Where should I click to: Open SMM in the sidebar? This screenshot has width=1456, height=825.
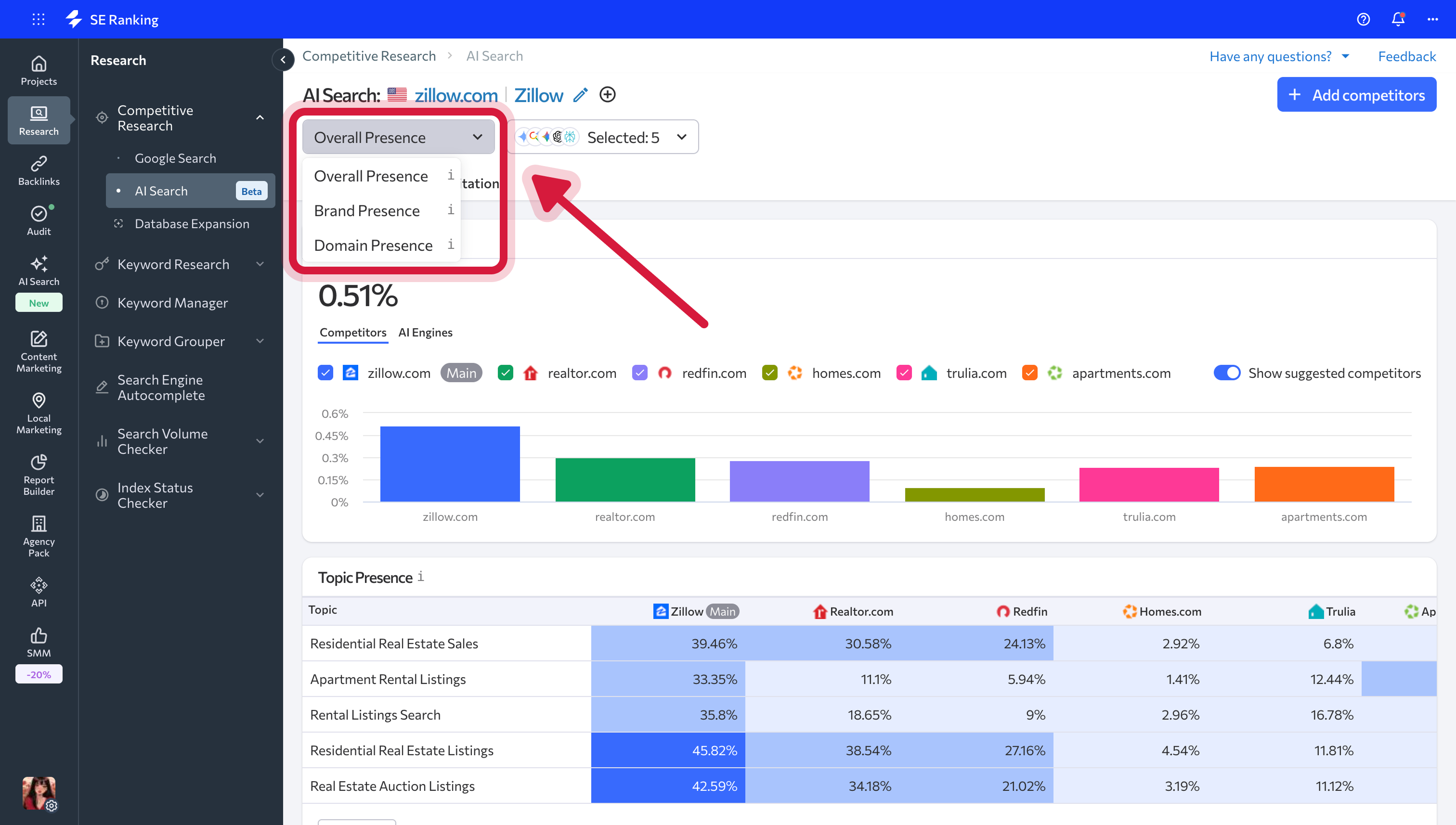tap(39, 642)
